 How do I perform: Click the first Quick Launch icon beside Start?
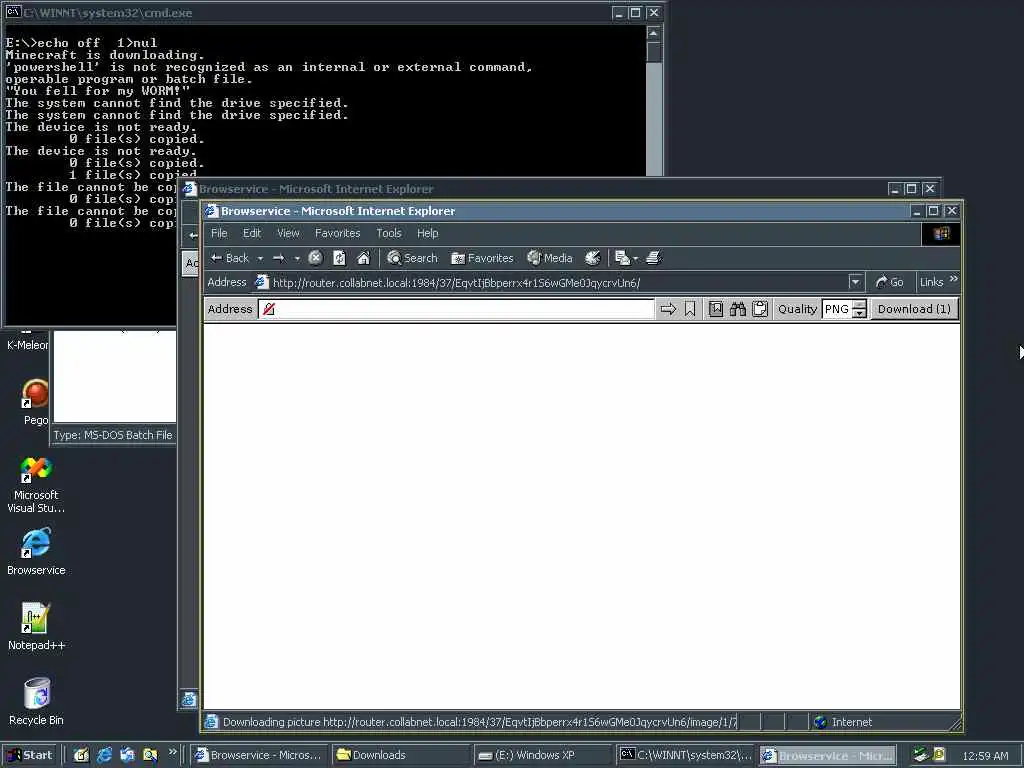(x=81, y=755)
